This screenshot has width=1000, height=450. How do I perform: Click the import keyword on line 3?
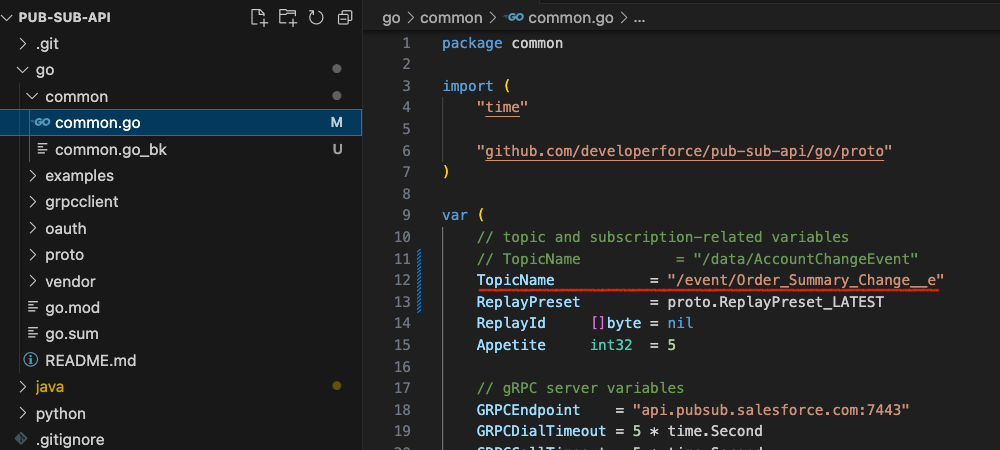click(468, 86)
